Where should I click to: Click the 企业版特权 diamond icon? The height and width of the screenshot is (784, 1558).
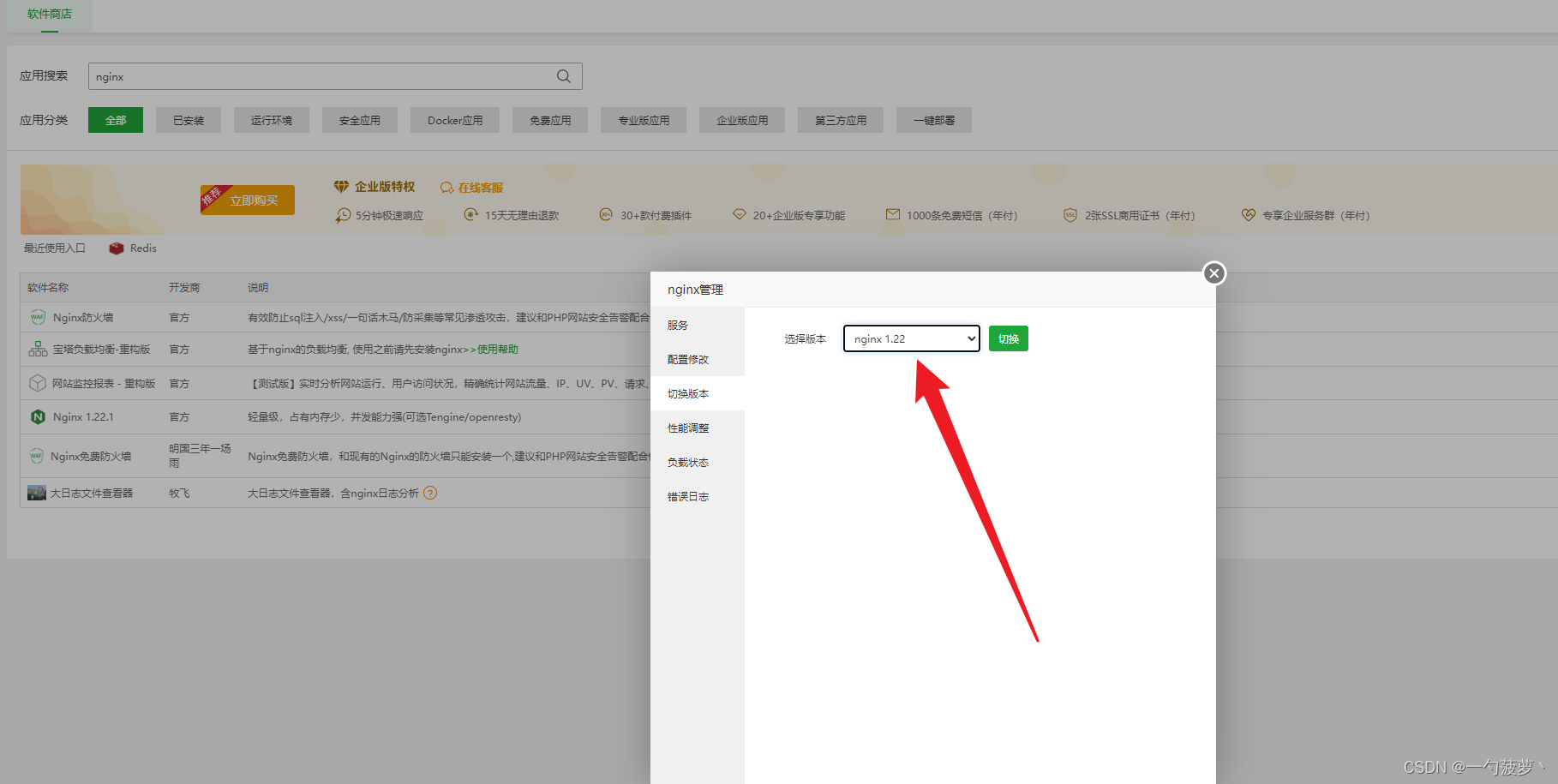coord(341,187)
